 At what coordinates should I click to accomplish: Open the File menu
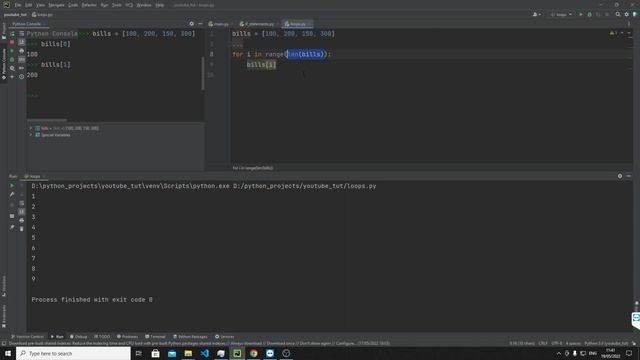tap(18, 5)
